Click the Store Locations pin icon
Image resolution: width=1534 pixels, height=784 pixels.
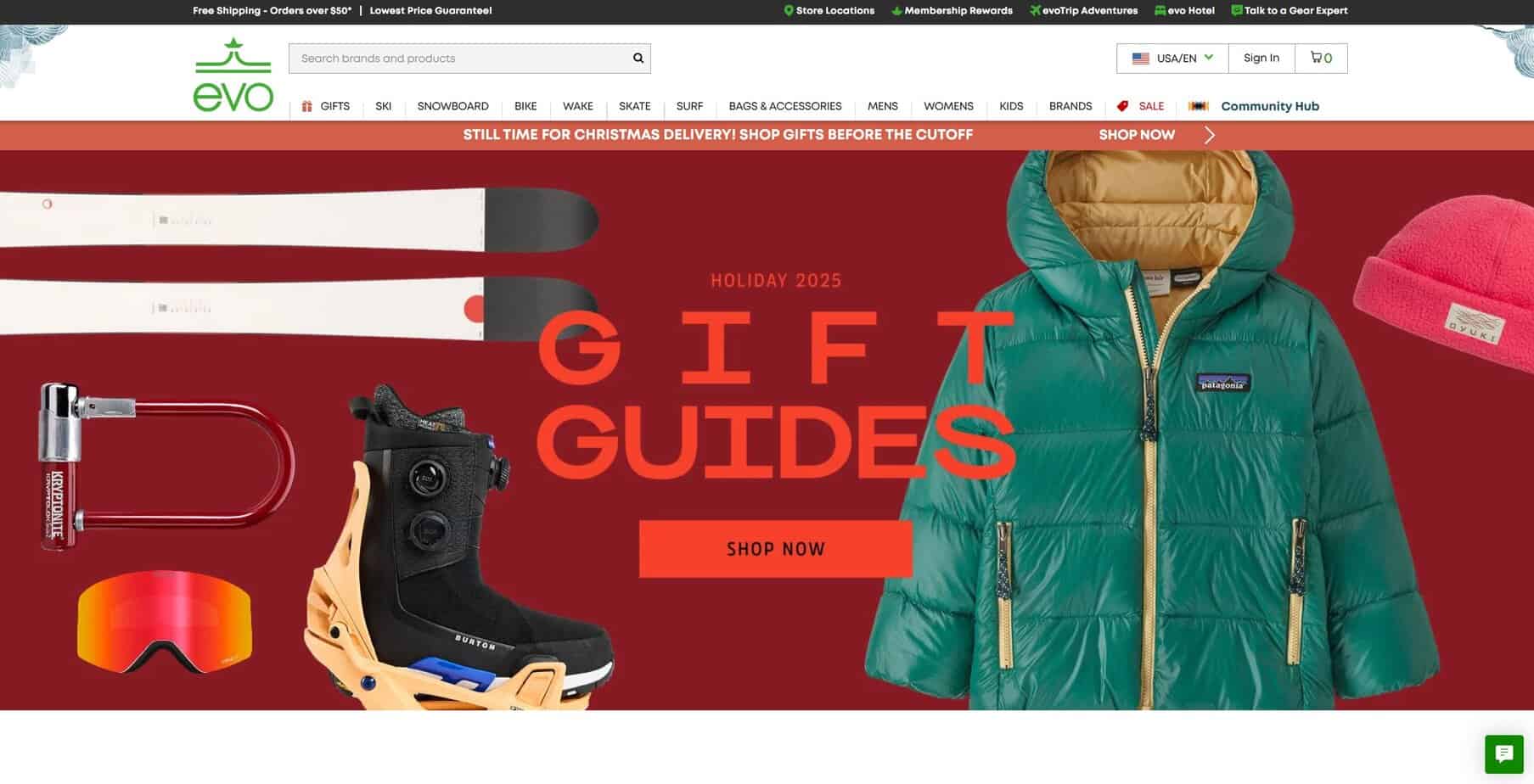pyautogui.click(x=789, y=11)
